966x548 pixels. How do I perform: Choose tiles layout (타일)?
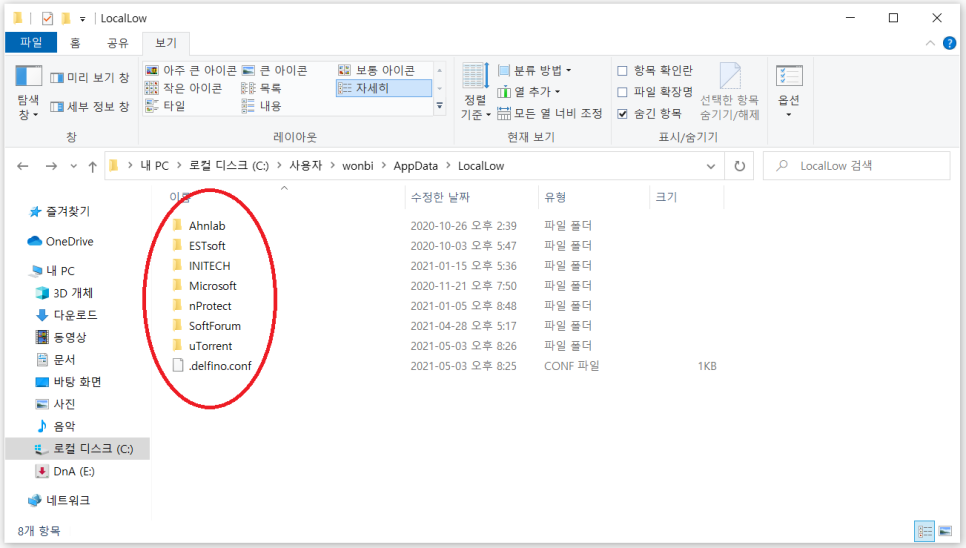tap(165, 106)
